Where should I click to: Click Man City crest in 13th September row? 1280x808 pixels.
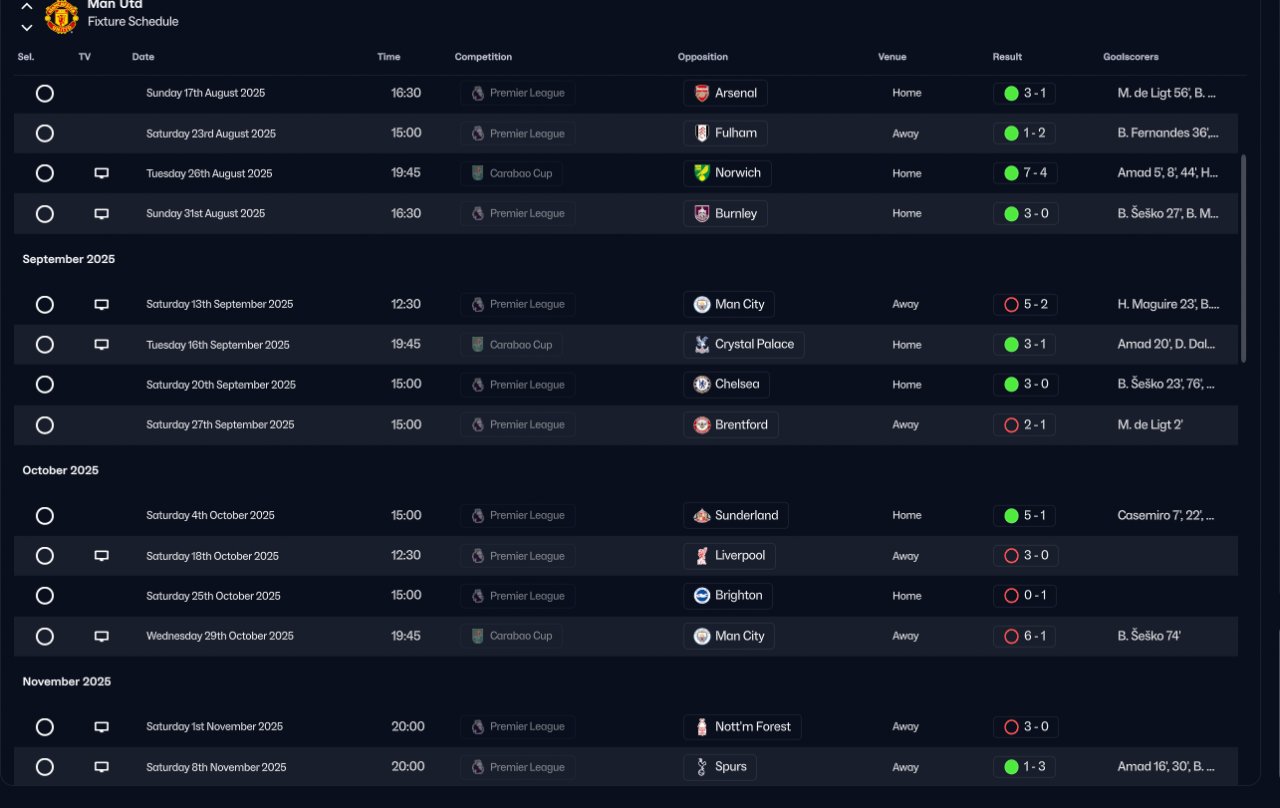(x=702, y=304)
